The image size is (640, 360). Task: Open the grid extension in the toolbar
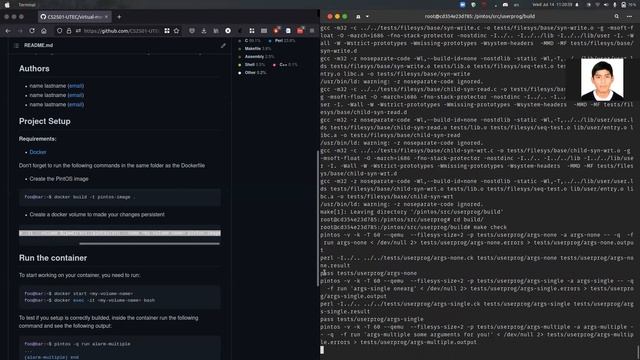click(x=252, y=31)
